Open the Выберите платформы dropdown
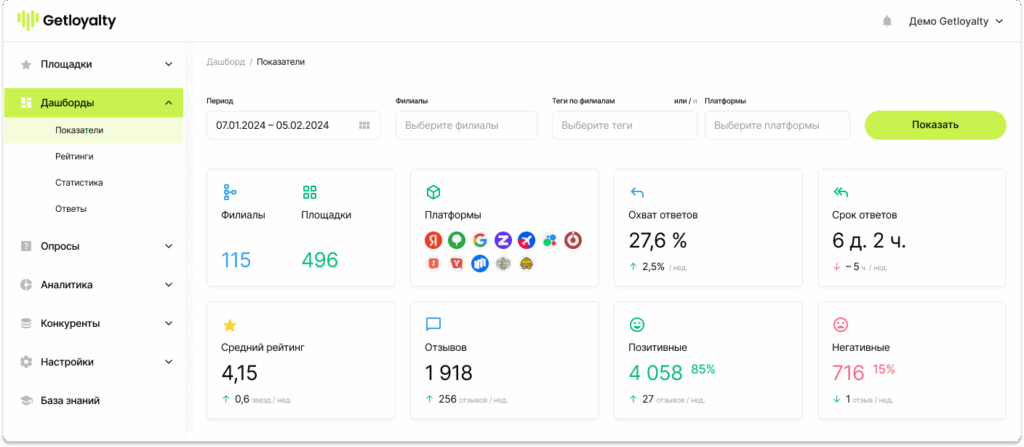 click(776, 126)
